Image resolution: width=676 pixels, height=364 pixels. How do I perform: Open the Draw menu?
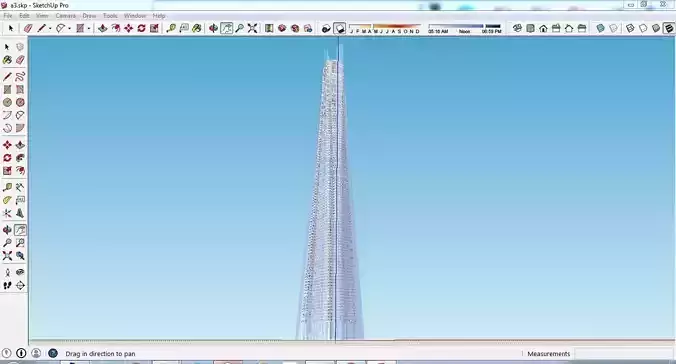click(89, 16)
